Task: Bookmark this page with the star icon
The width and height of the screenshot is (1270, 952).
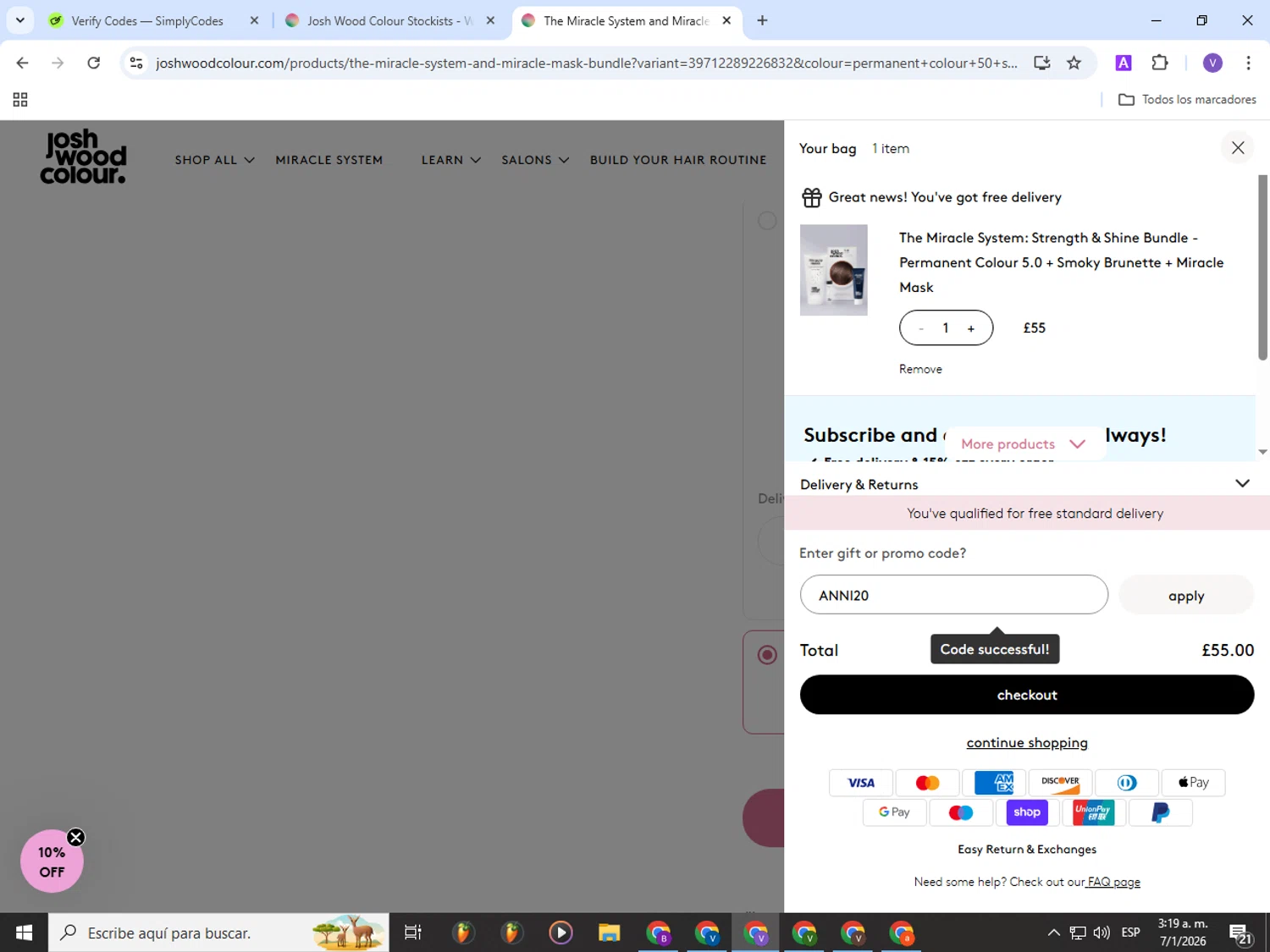Action: [x=1074, y=63]
